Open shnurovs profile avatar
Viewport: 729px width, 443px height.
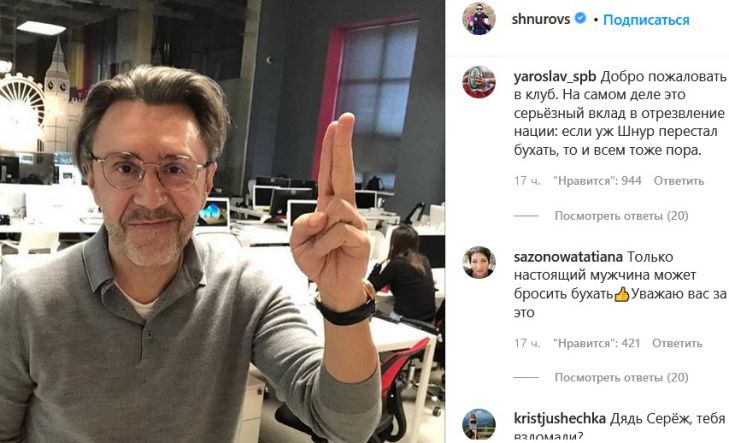479,19
